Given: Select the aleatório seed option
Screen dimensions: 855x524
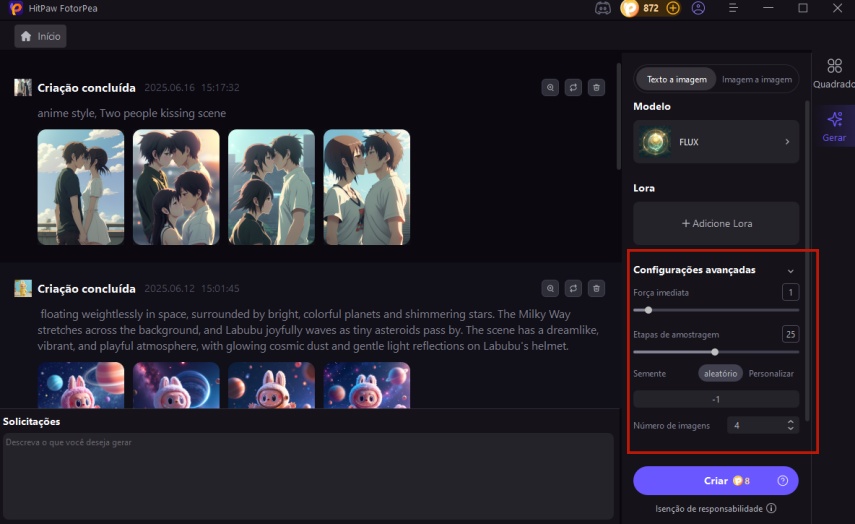Looking at the screenshot, I should click(x=720, y=373).
